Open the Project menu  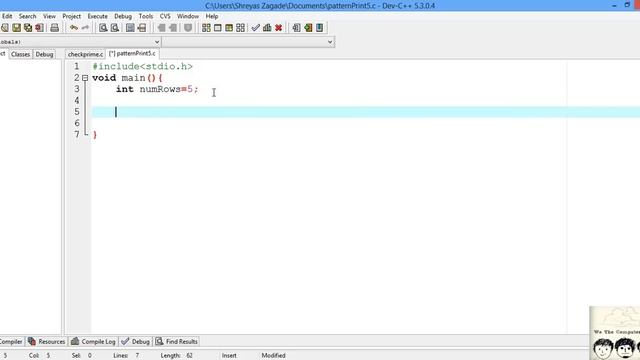tap(71, 16)
